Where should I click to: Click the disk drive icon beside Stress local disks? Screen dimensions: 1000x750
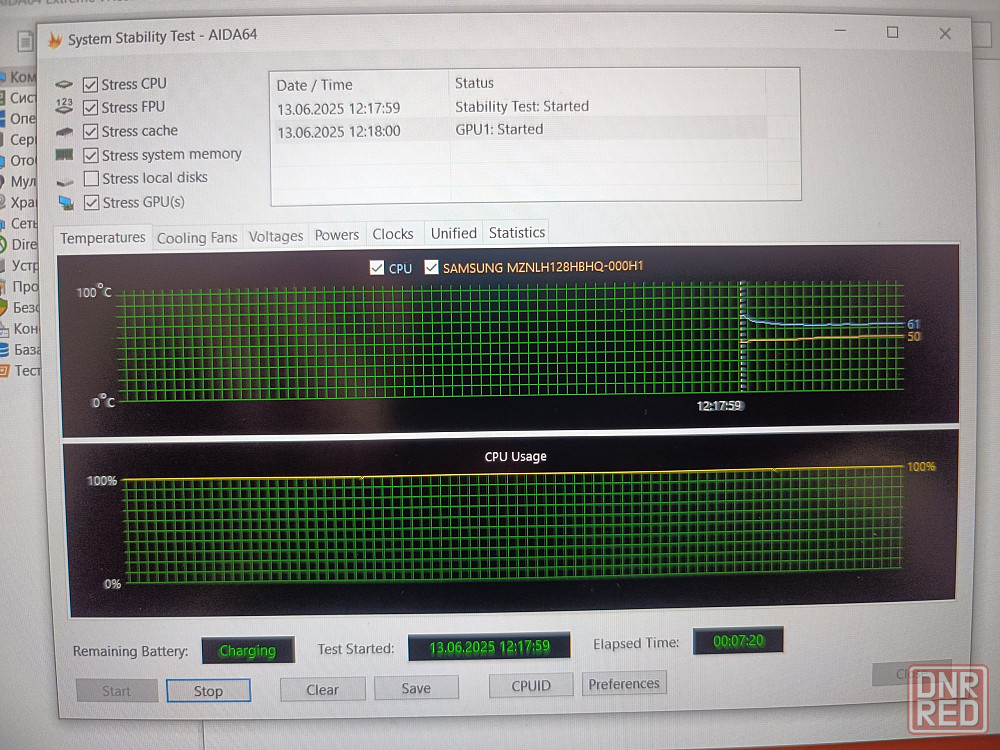pos(65,181)
